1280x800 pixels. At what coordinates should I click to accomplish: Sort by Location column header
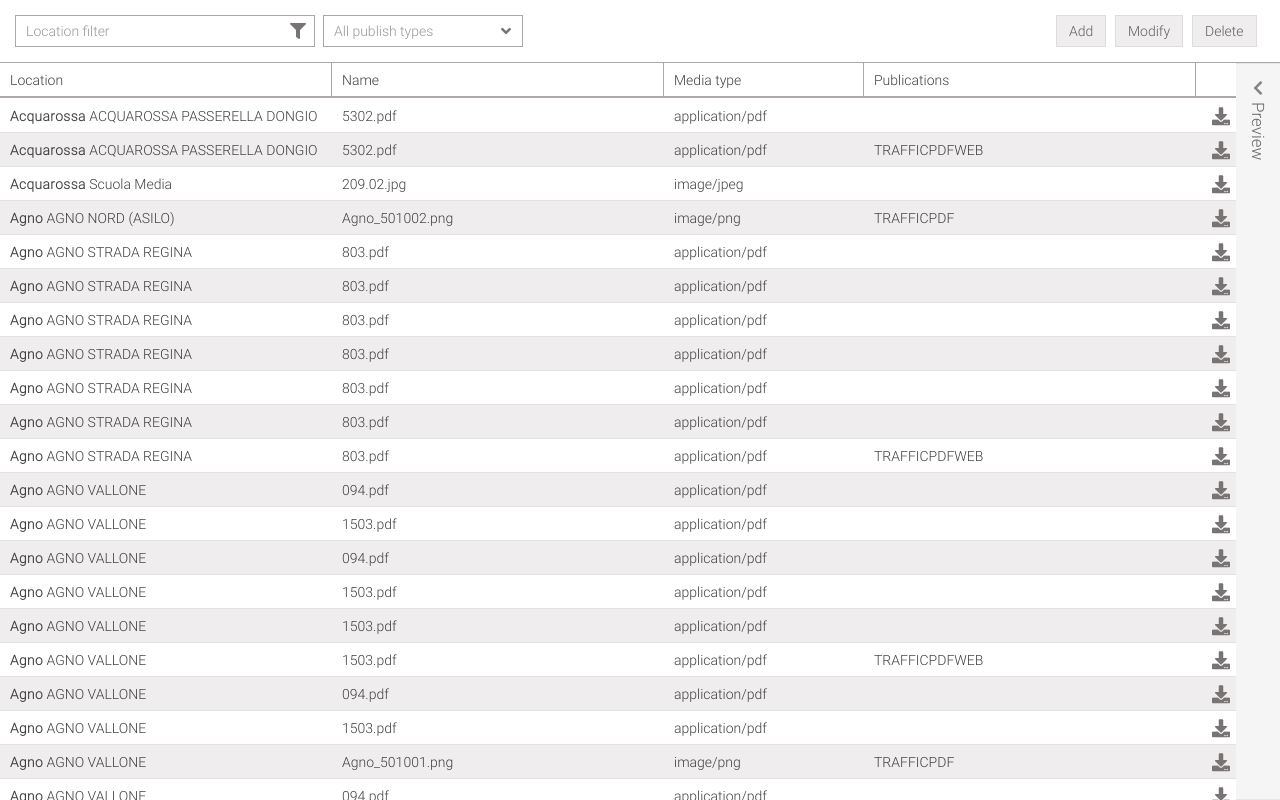pyautogui.click(x=37, y=80)
